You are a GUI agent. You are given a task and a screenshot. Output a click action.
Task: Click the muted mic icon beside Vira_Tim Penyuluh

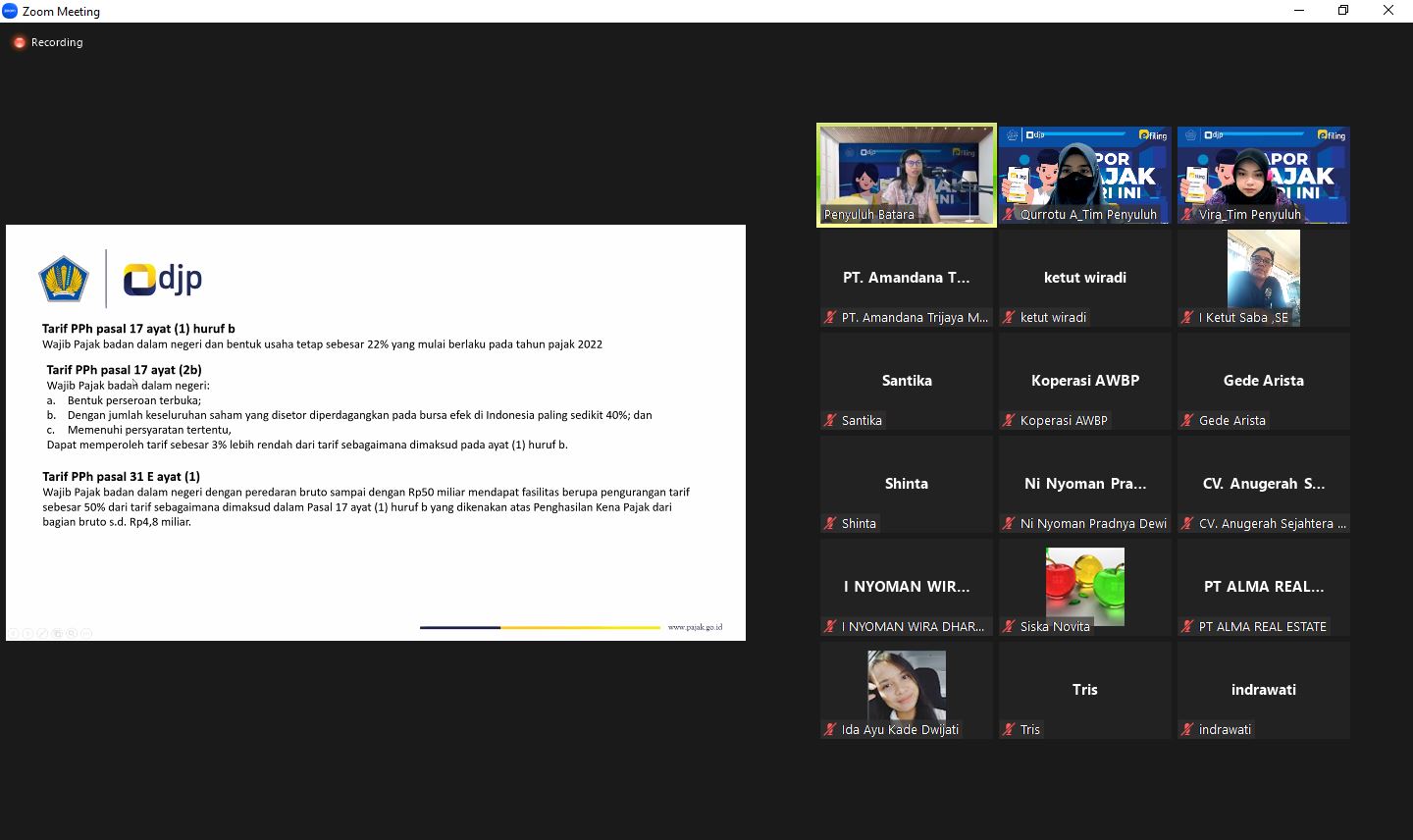[1187, 214]
